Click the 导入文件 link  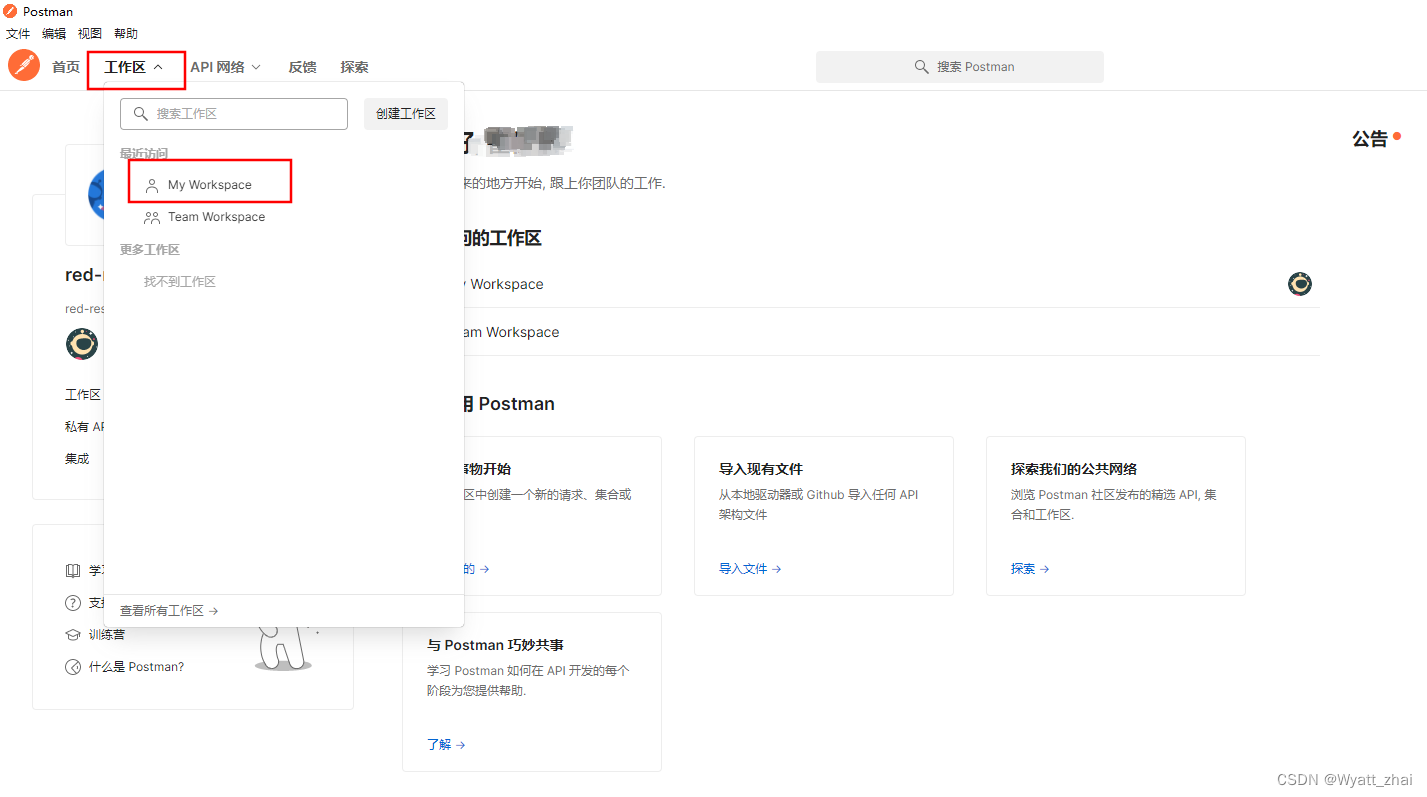tap(750, 569)
